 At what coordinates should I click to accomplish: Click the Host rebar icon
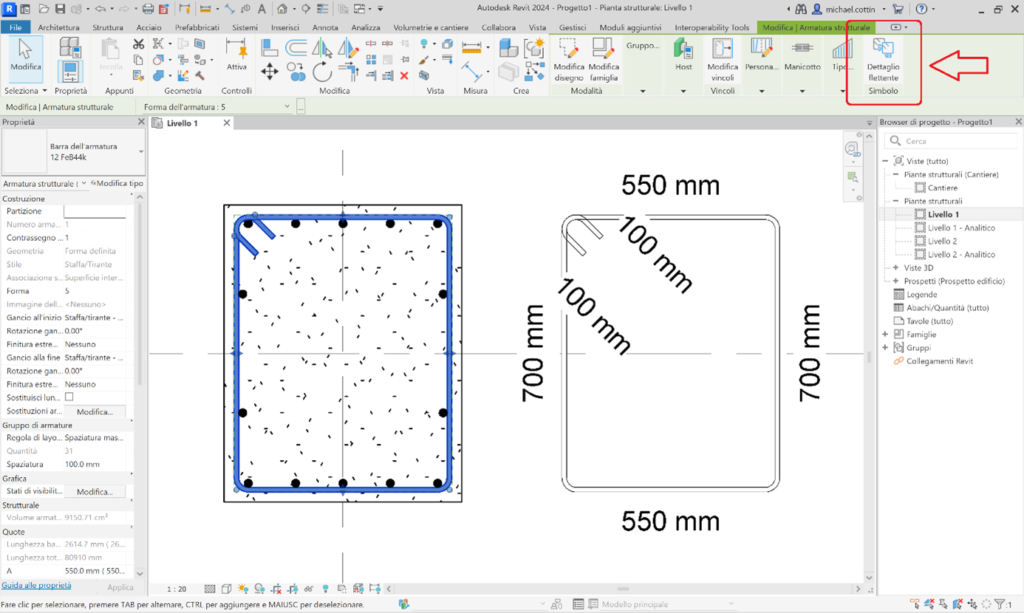tap(683, 54)
